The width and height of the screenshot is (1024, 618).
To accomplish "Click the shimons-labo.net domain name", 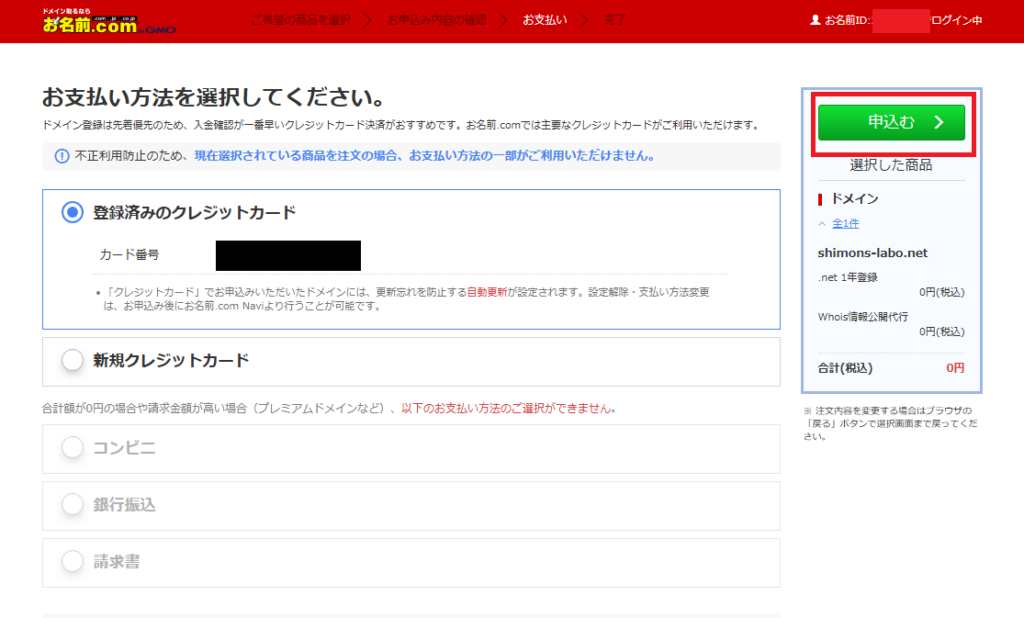I will (872, 253).
